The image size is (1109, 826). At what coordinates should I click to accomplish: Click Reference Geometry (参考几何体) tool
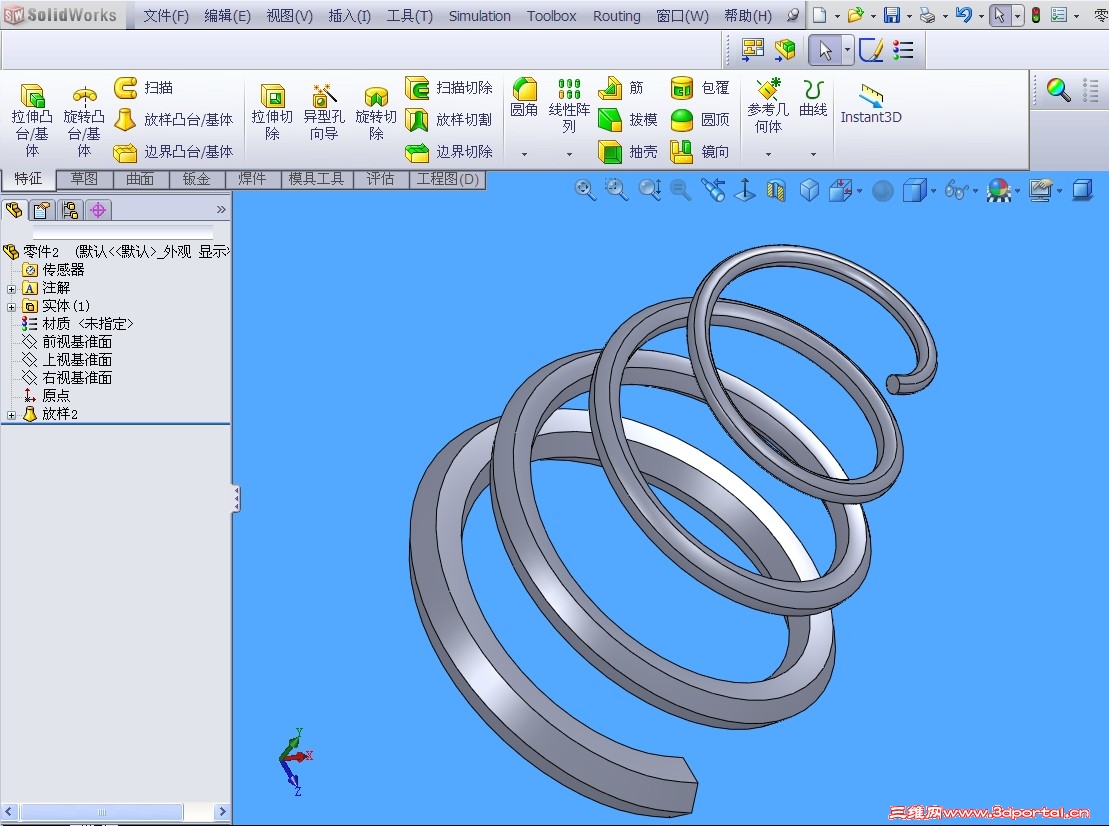pyautogui.click(x=768, y=106)
